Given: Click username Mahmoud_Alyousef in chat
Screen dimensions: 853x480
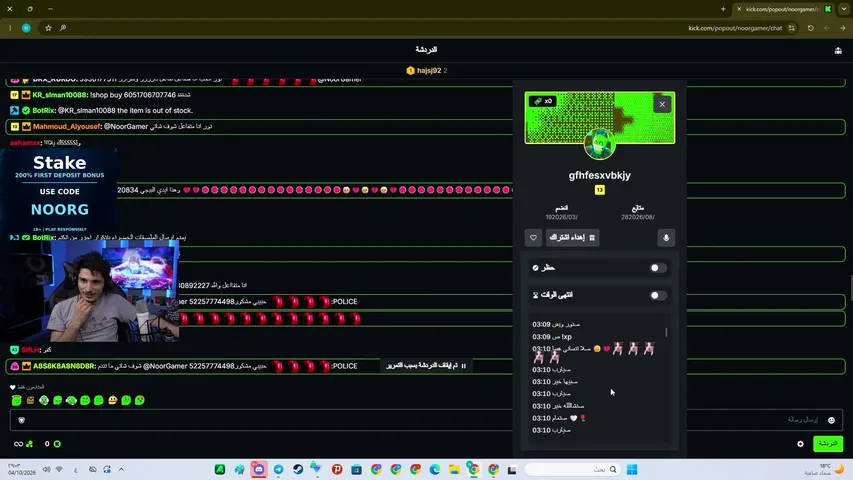Looking at the screenshot, I should coord(67,126).
